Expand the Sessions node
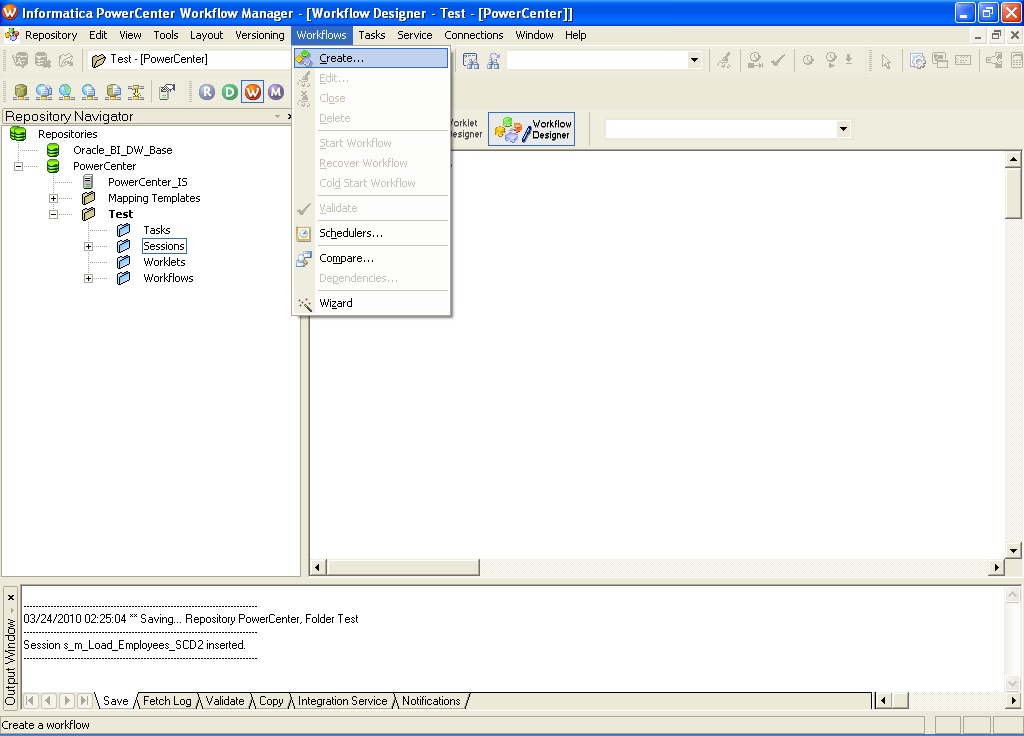This screenshot has height=736, width=1024. click(x=88, y=247)
